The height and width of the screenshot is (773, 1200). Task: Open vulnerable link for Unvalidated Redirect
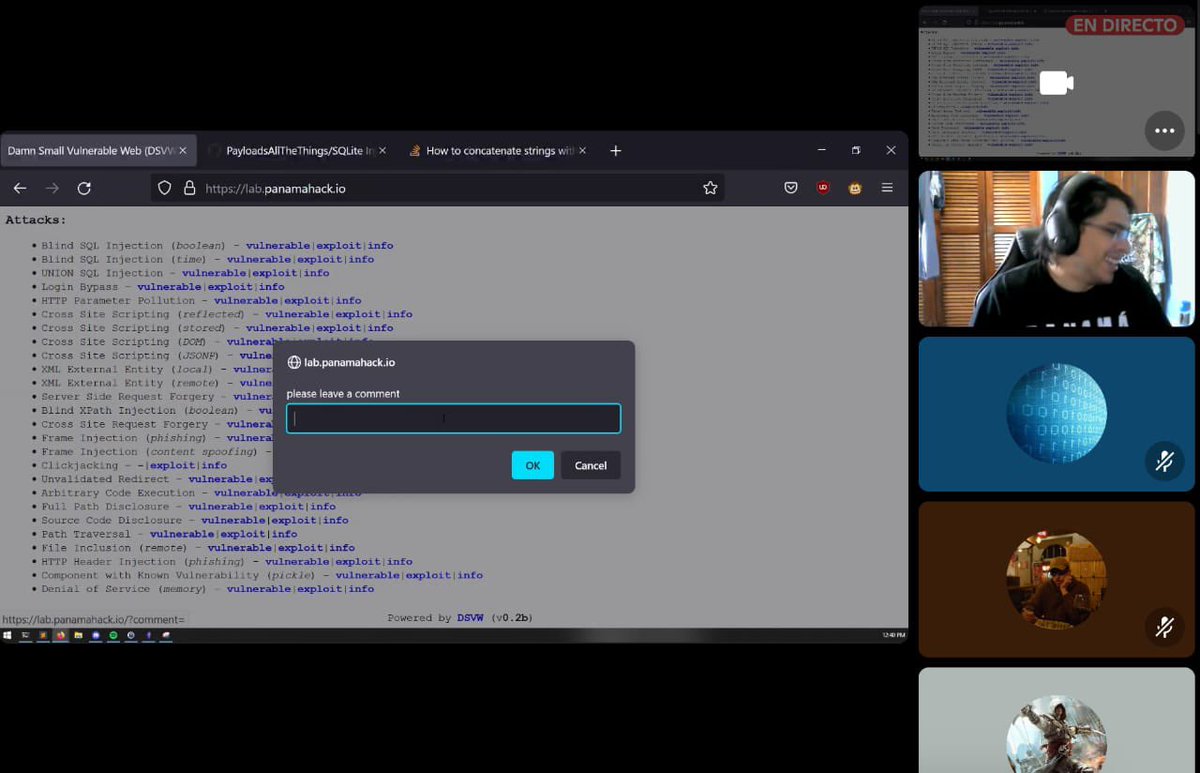[220, 479]
